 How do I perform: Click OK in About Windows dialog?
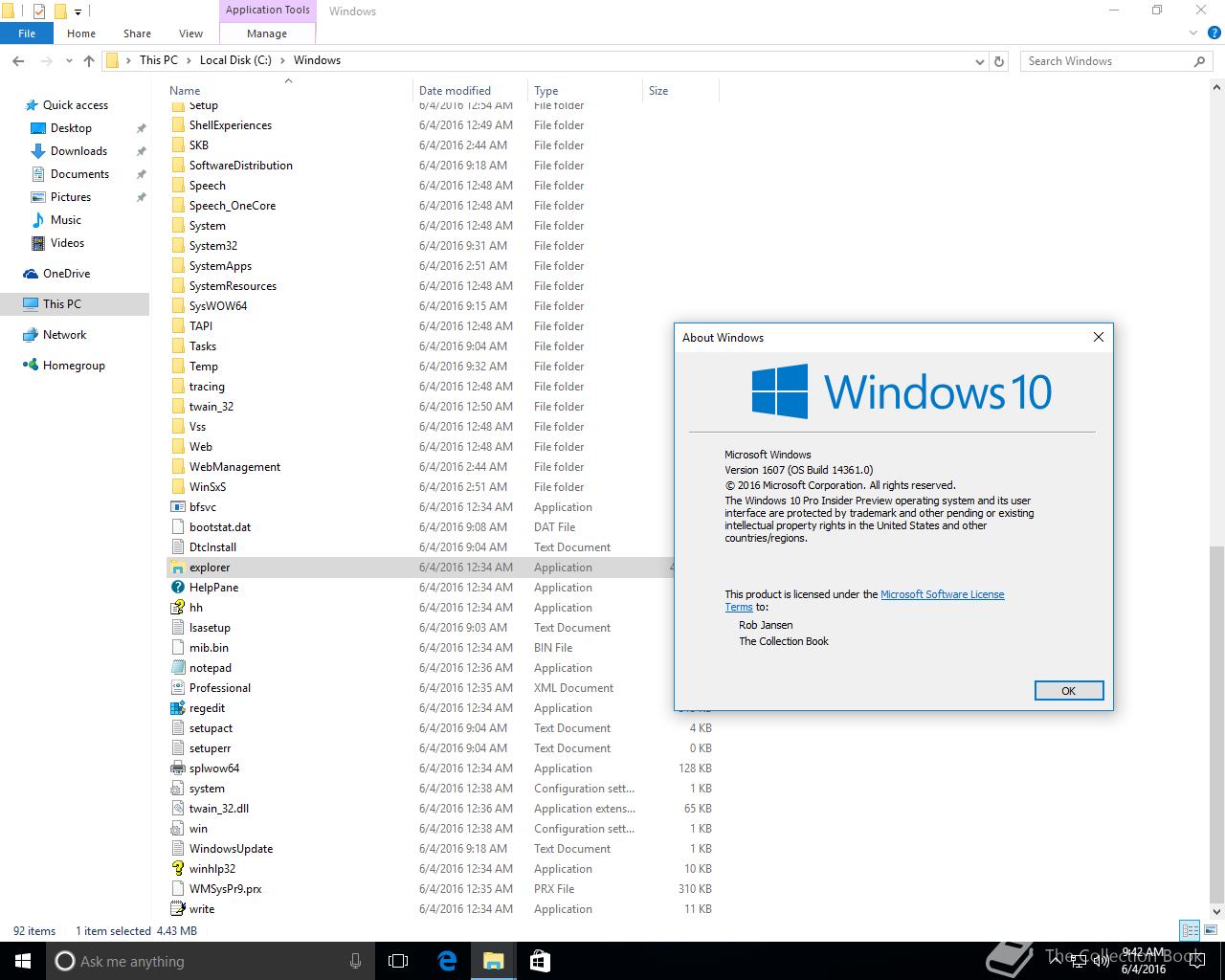(x=1069, y=691)
